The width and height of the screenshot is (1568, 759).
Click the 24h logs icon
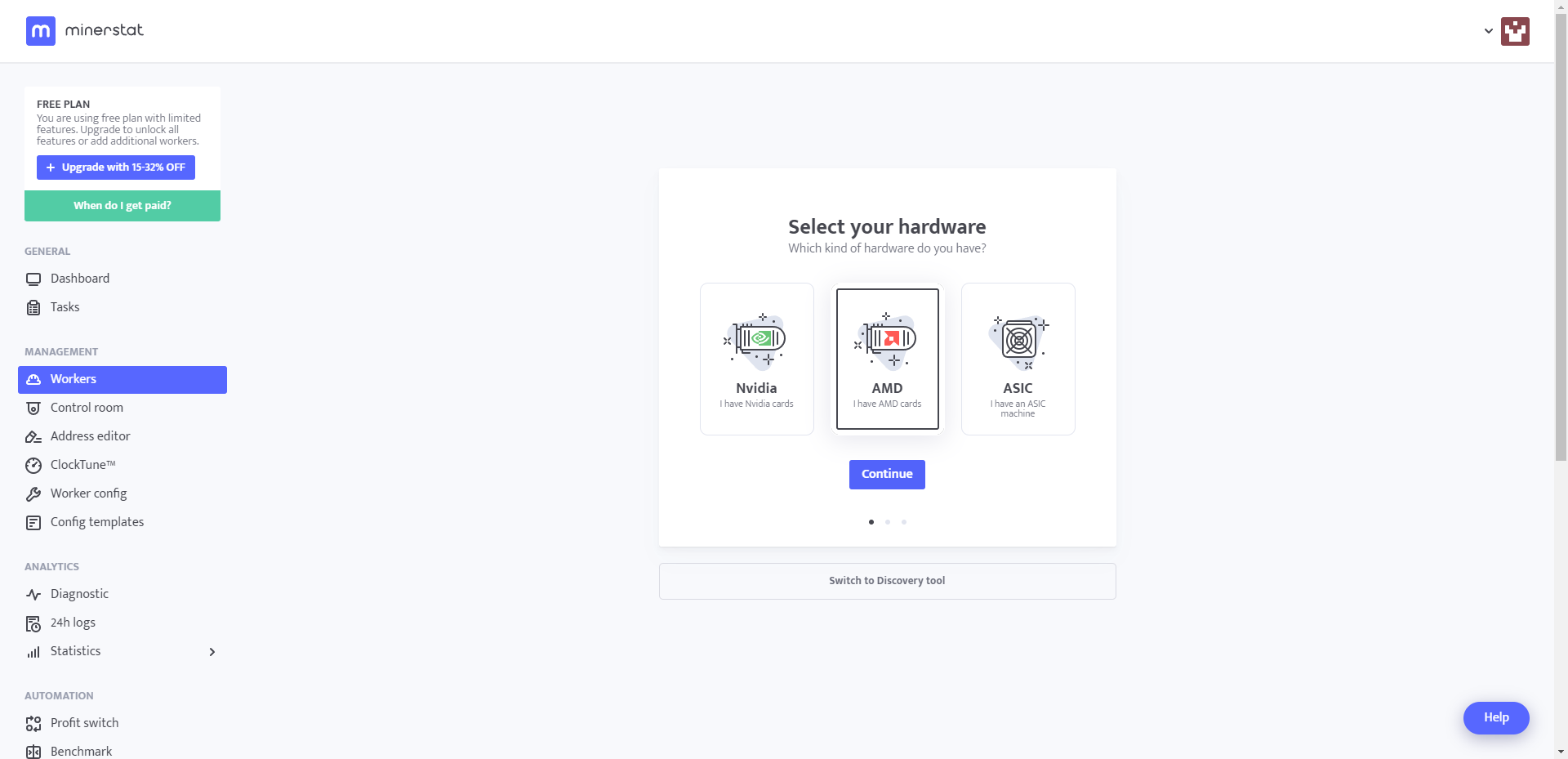33,624
